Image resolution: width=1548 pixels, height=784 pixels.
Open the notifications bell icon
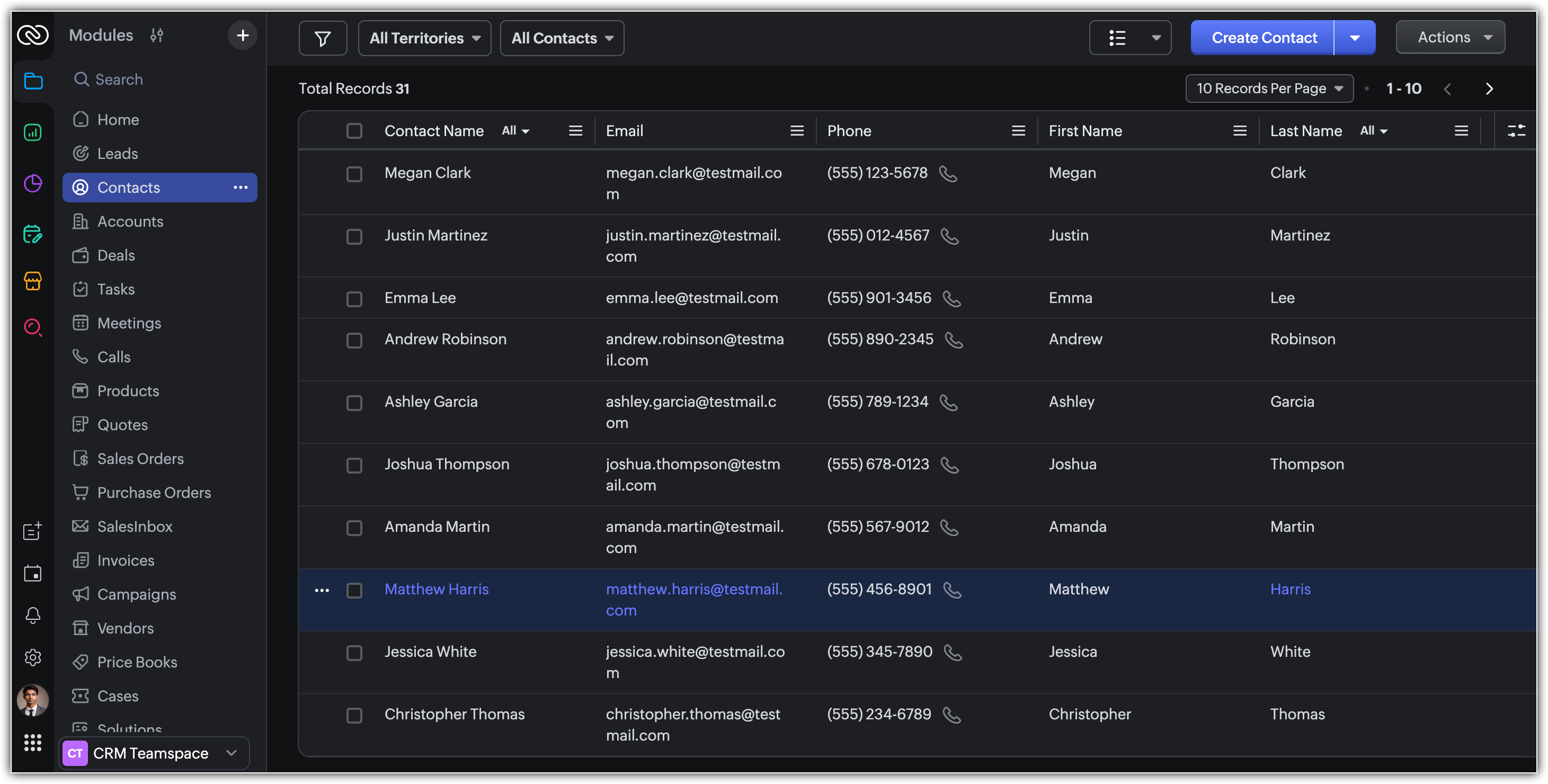coord(32,615)
